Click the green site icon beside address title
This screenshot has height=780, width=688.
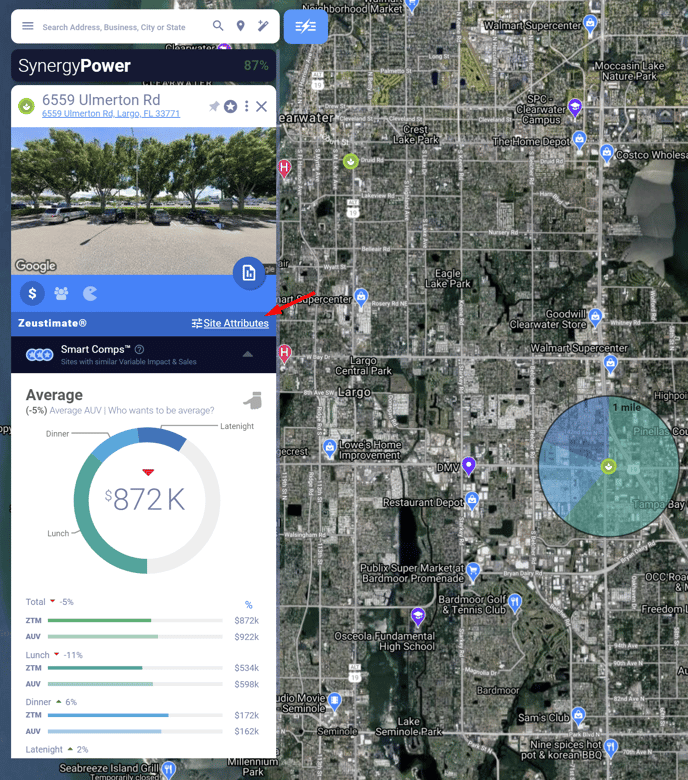26,106
